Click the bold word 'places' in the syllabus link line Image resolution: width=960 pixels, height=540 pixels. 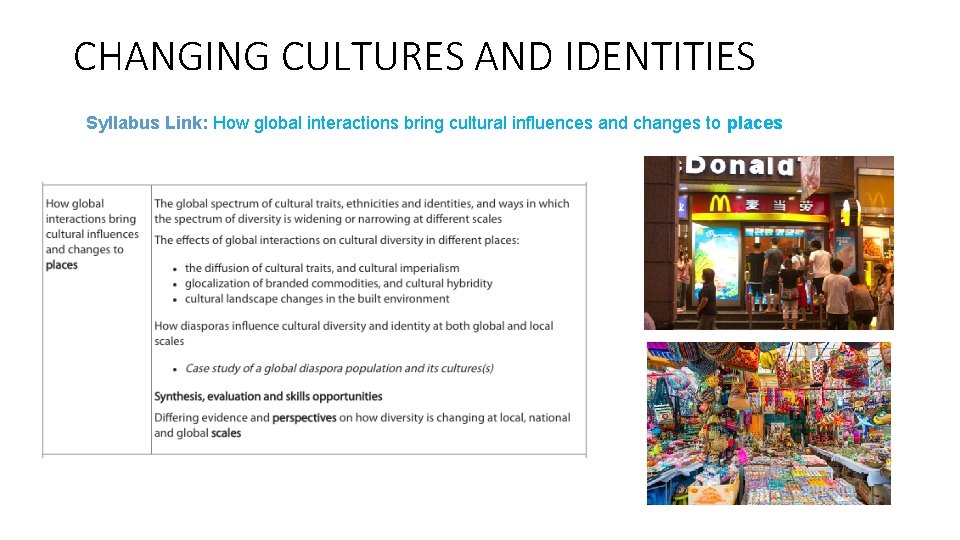754,124
